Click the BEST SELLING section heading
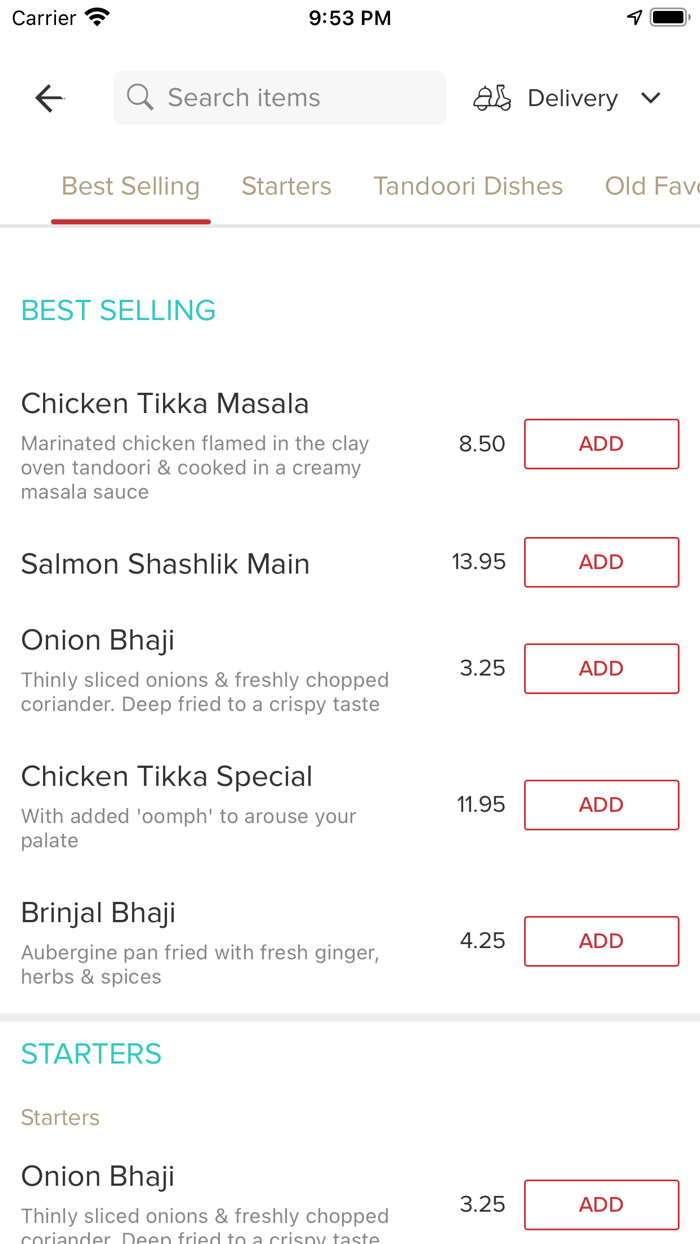The height and width of the screenshot is (1244, 700). click(118, 311)
